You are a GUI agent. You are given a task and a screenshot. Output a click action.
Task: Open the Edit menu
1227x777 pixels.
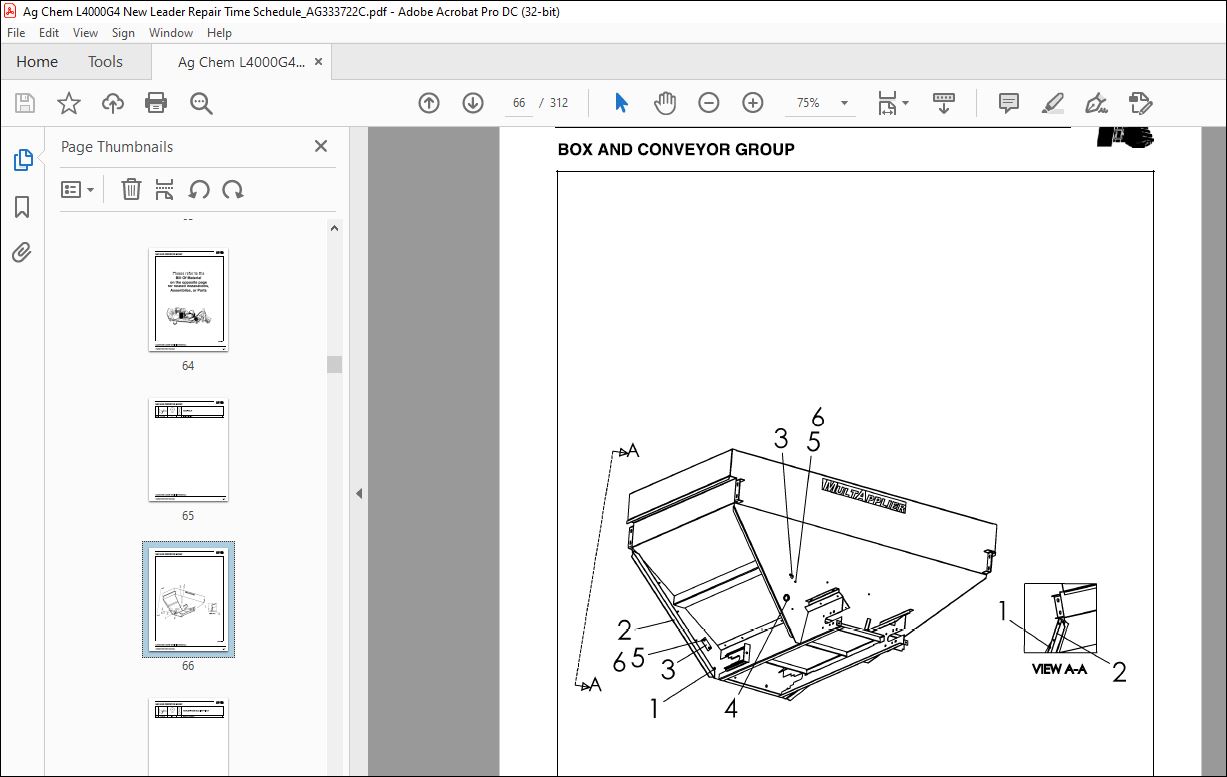click(x=49, y=33)
